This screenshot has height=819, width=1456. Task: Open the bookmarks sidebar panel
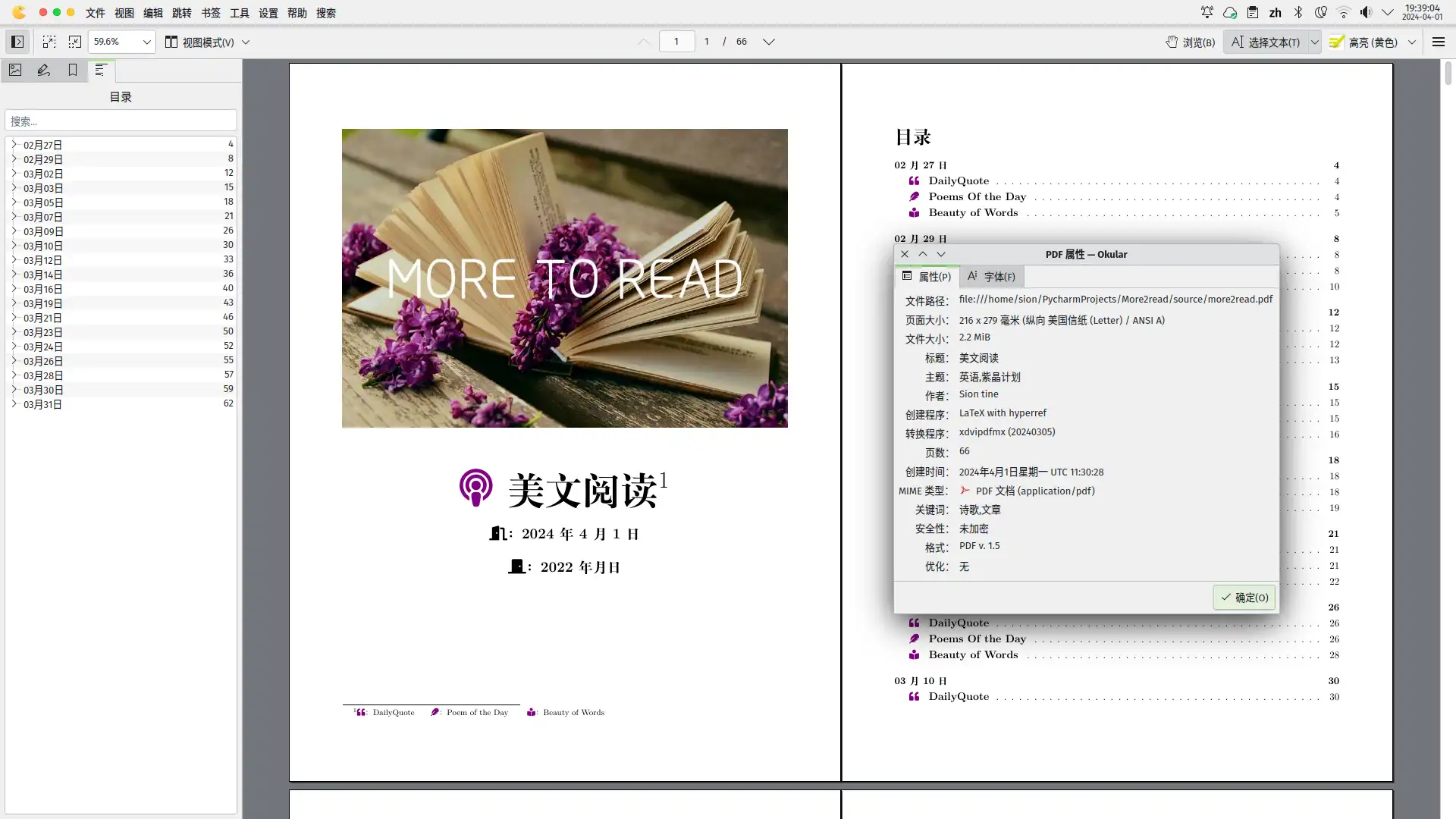(73, 71)
